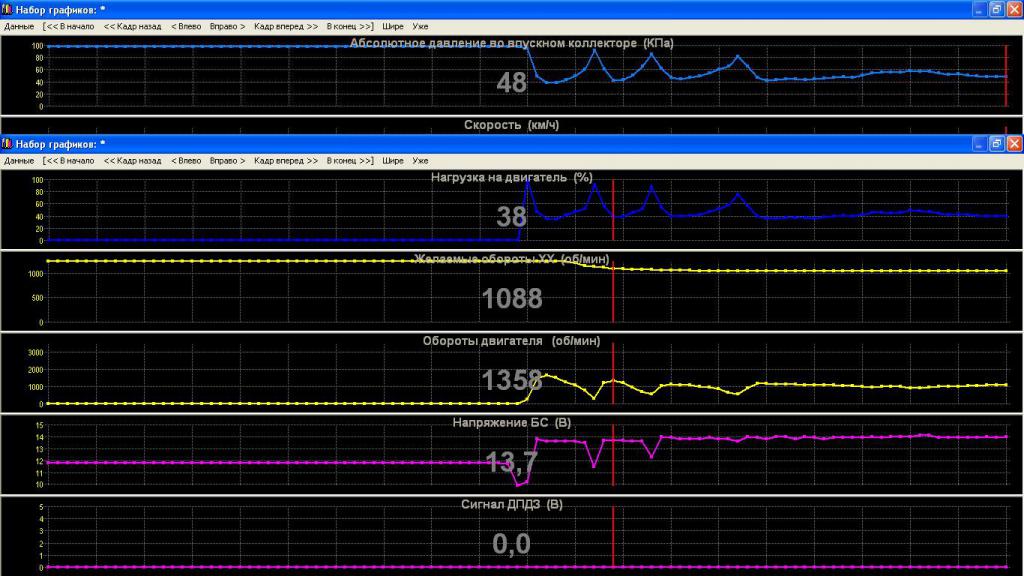The width and height of the screenshot is (1024, 576).
Task: Click '< Влево' in the lower window menu bar
Action: point(186,160)
